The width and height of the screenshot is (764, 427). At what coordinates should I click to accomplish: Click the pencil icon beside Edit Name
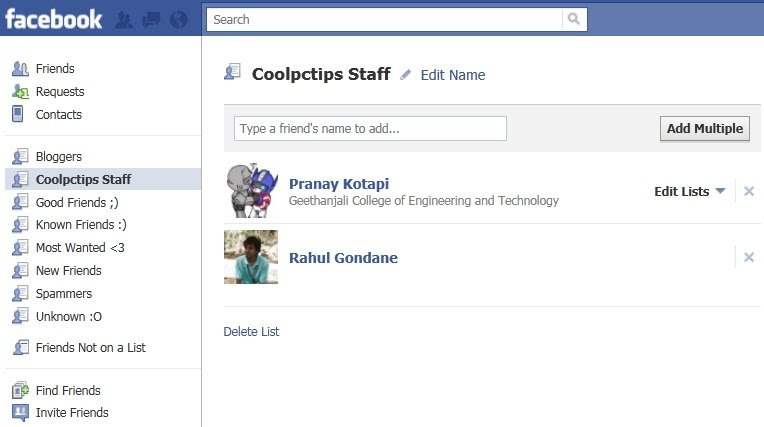pos(405,75)
